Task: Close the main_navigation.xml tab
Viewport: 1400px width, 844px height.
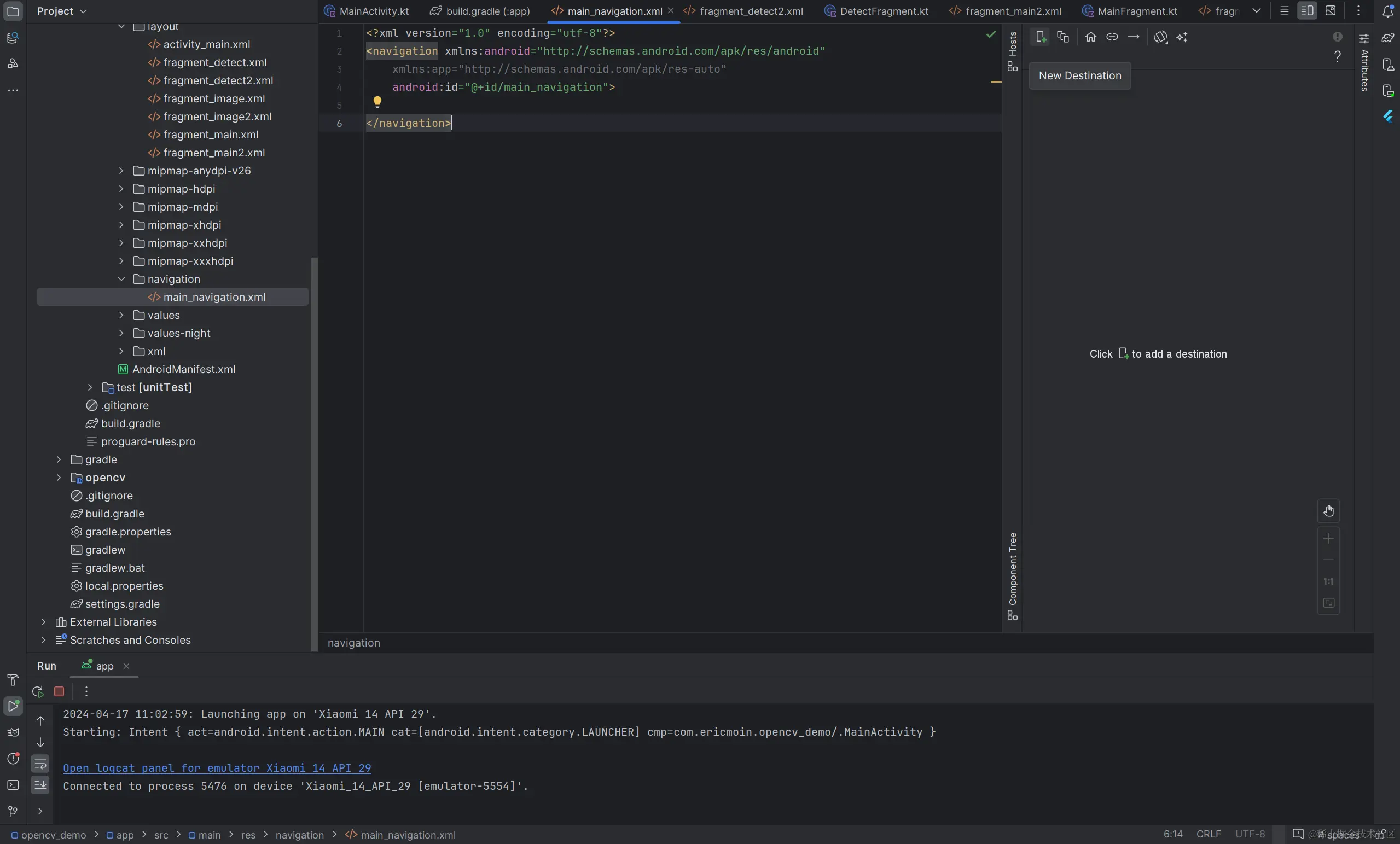Action: pyautogui.click(x=670, y=11)
